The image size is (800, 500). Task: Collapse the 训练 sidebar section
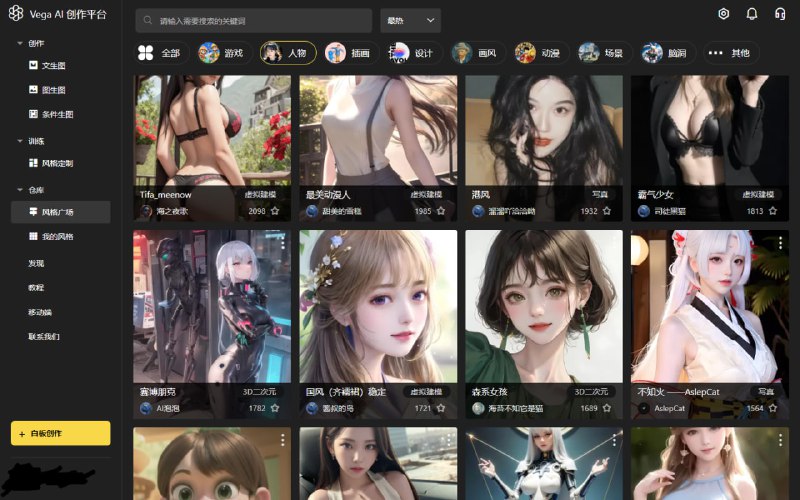20,141
